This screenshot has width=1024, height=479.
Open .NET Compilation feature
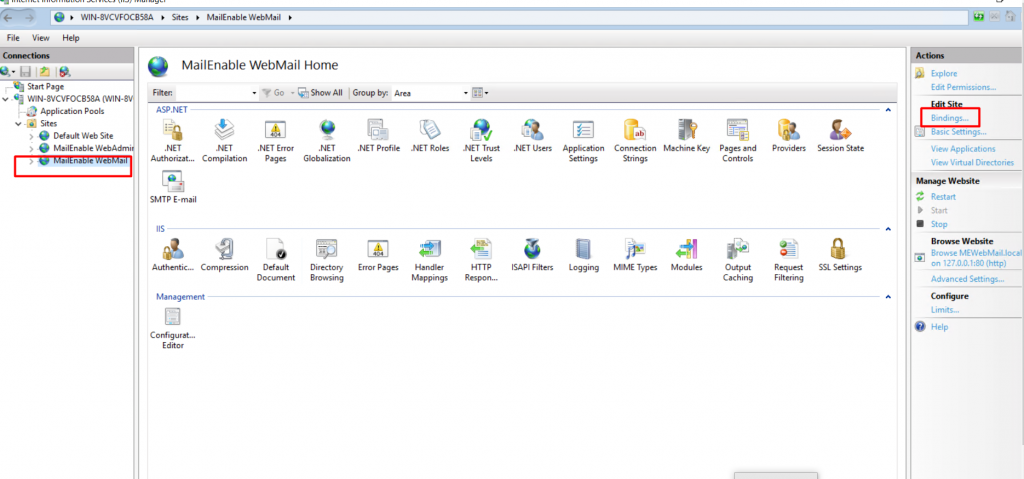pos(225,141)
